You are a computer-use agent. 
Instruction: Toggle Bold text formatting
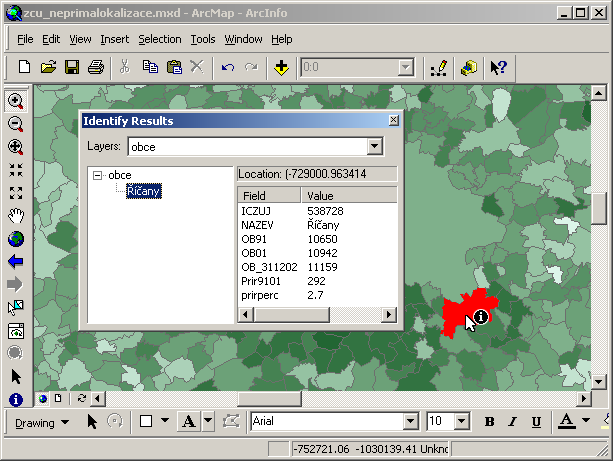(489, 422)
